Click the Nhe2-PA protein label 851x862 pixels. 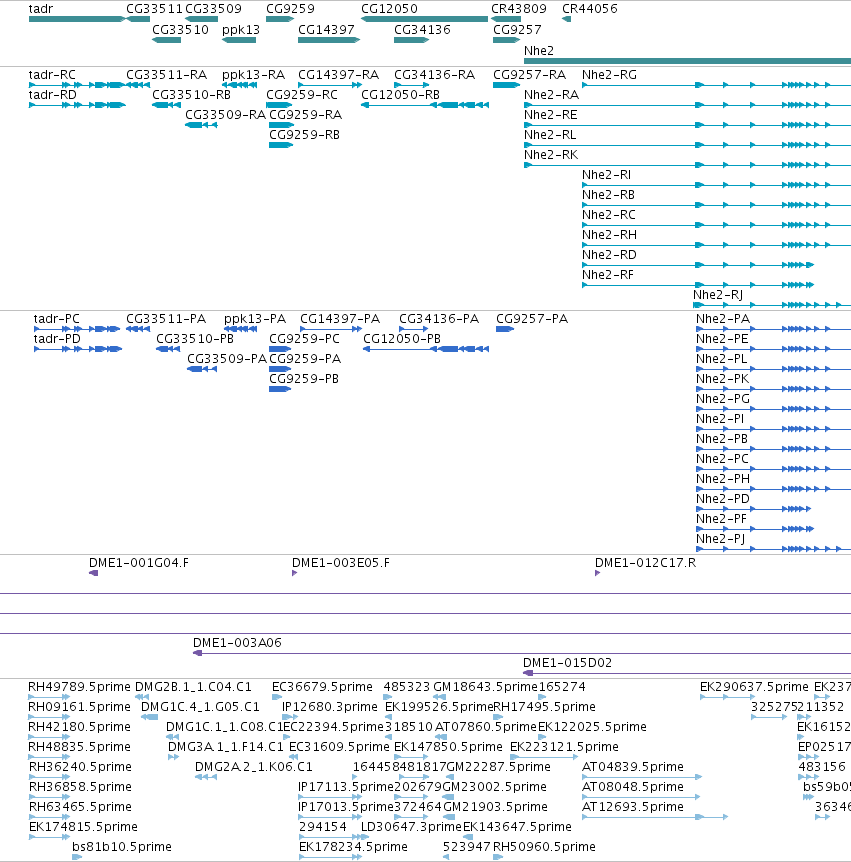(723, 319)
